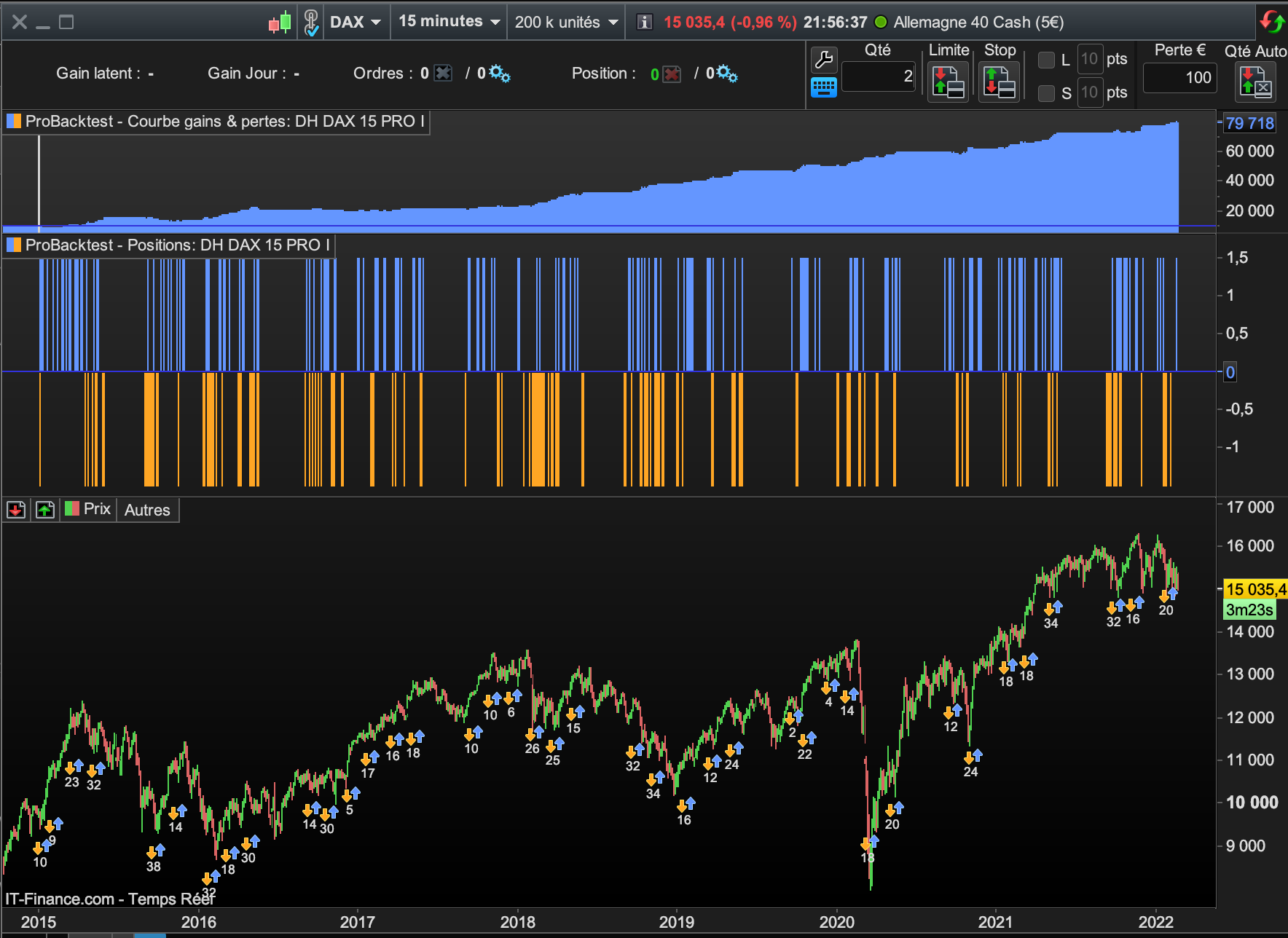
Task: Open the 200 k unités dropdown
Action: tap(566, 22)
